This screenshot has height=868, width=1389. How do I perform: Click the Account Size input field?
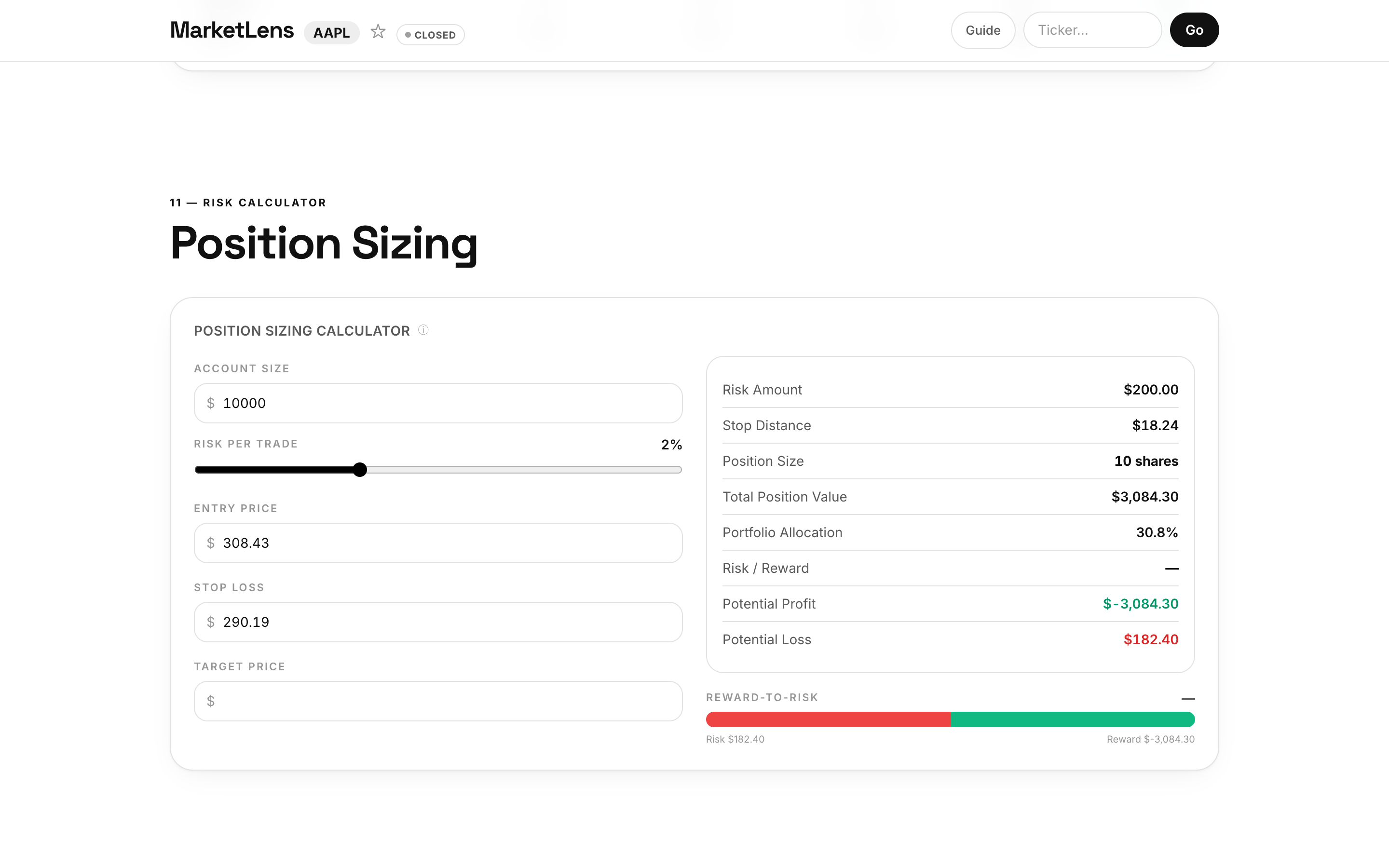pos(438,403)
